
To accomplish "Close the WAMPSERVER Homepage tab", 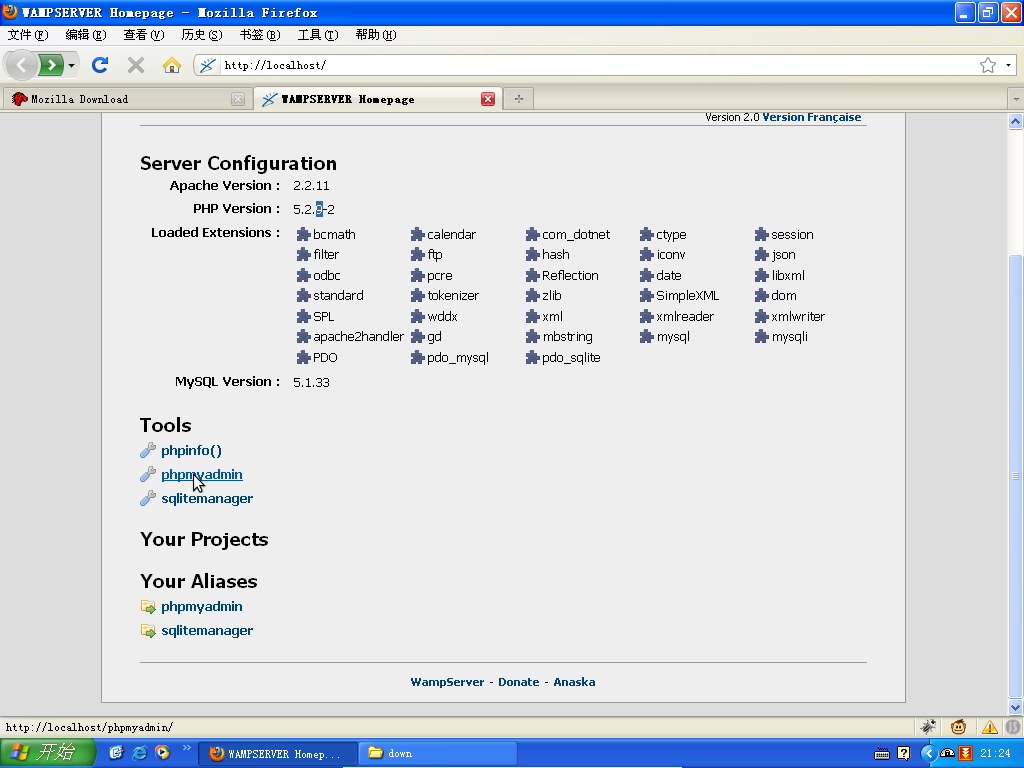I will (x=488, y=99).
